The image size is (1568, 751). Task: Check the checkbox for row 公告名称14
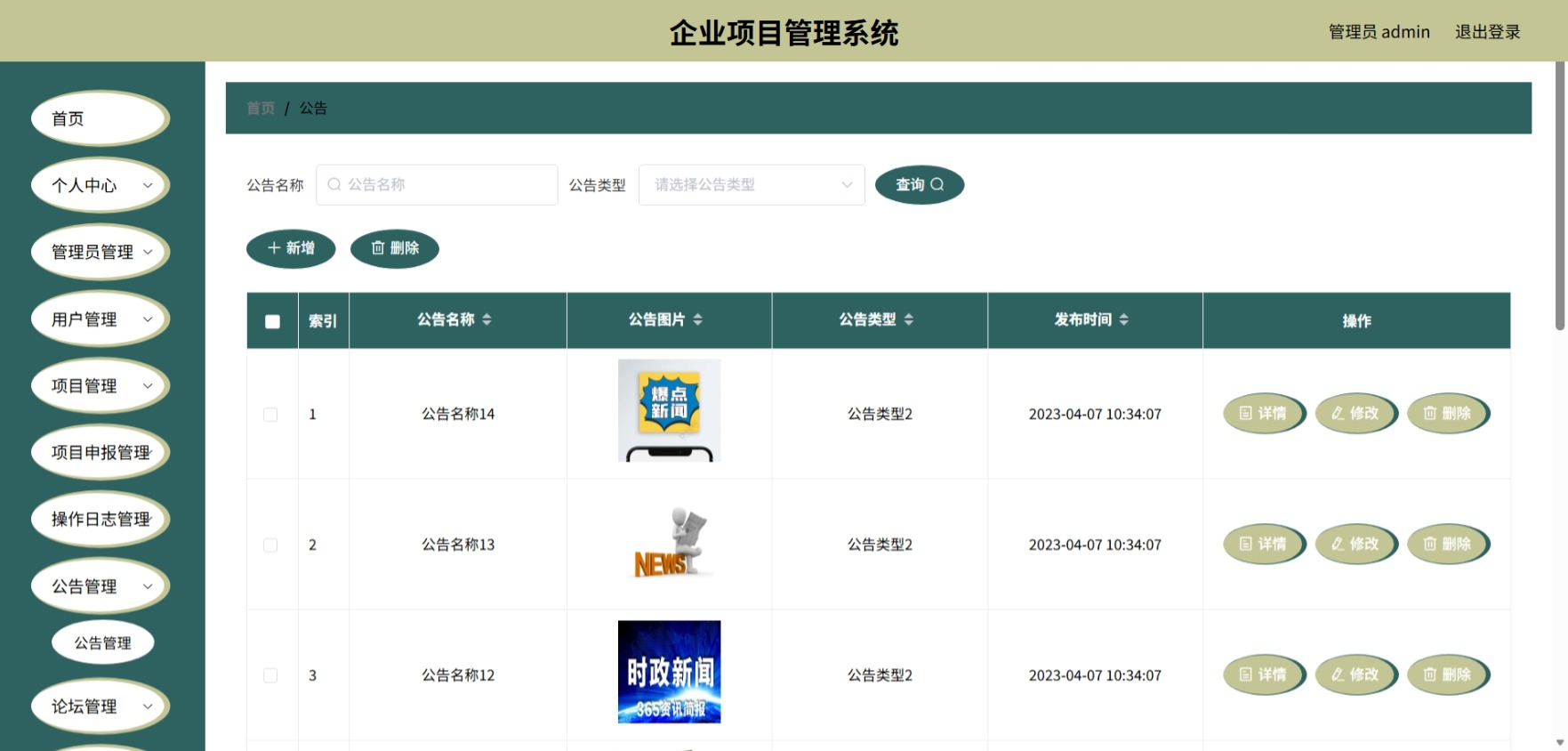(270, 415)
